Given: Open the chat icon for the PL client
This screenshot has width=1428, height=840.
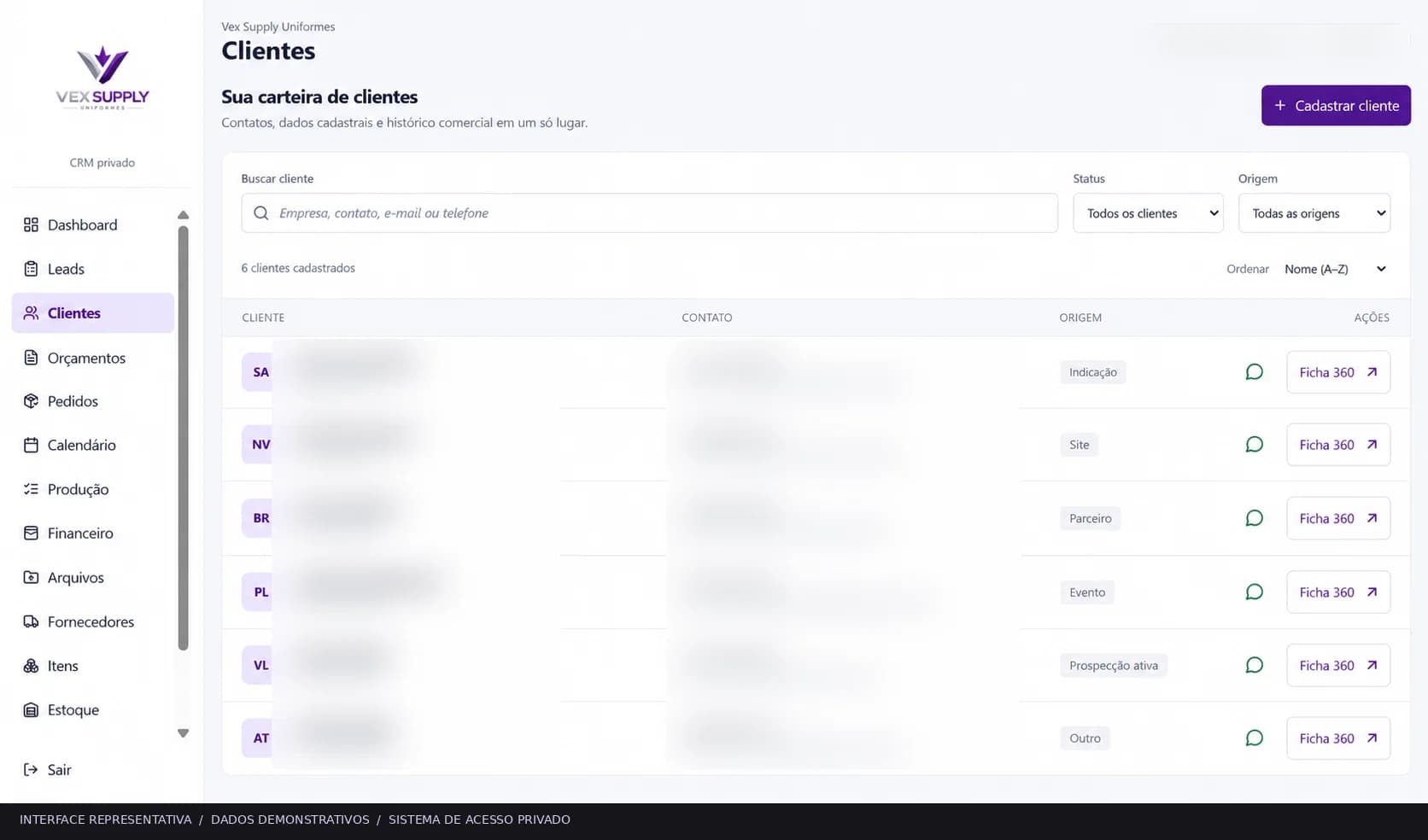Looking at the screenshot, I should tap(1254, 592).
